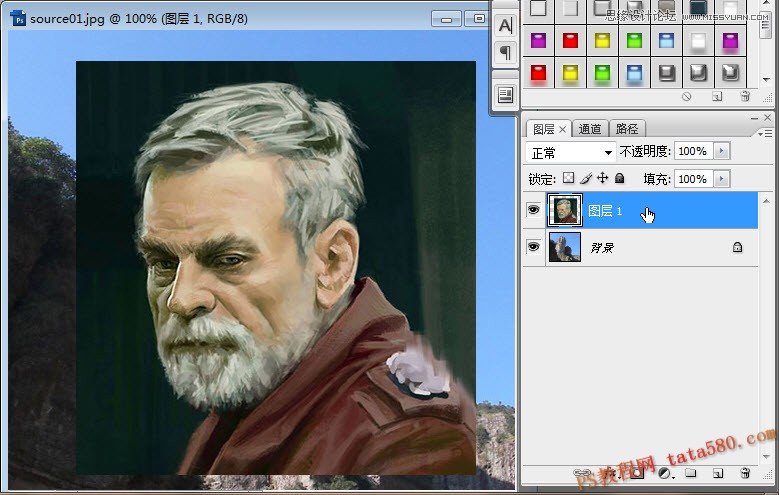
Task: Open the Paragraph panel icon
Action: click(505, 52)
